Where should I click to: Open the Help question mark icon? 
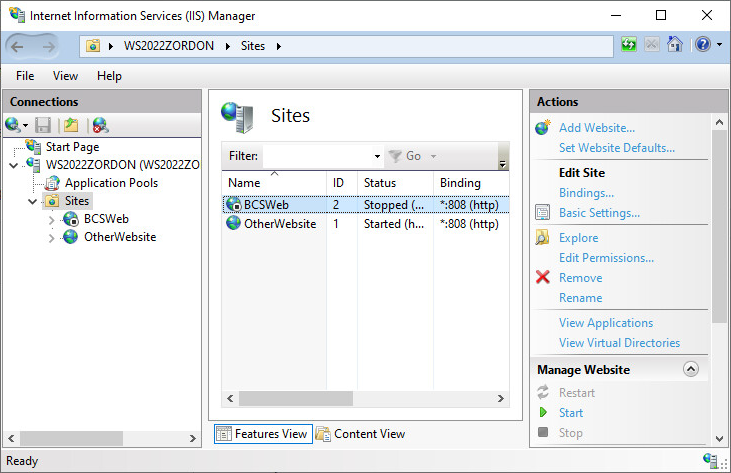(x=702, y=45)
